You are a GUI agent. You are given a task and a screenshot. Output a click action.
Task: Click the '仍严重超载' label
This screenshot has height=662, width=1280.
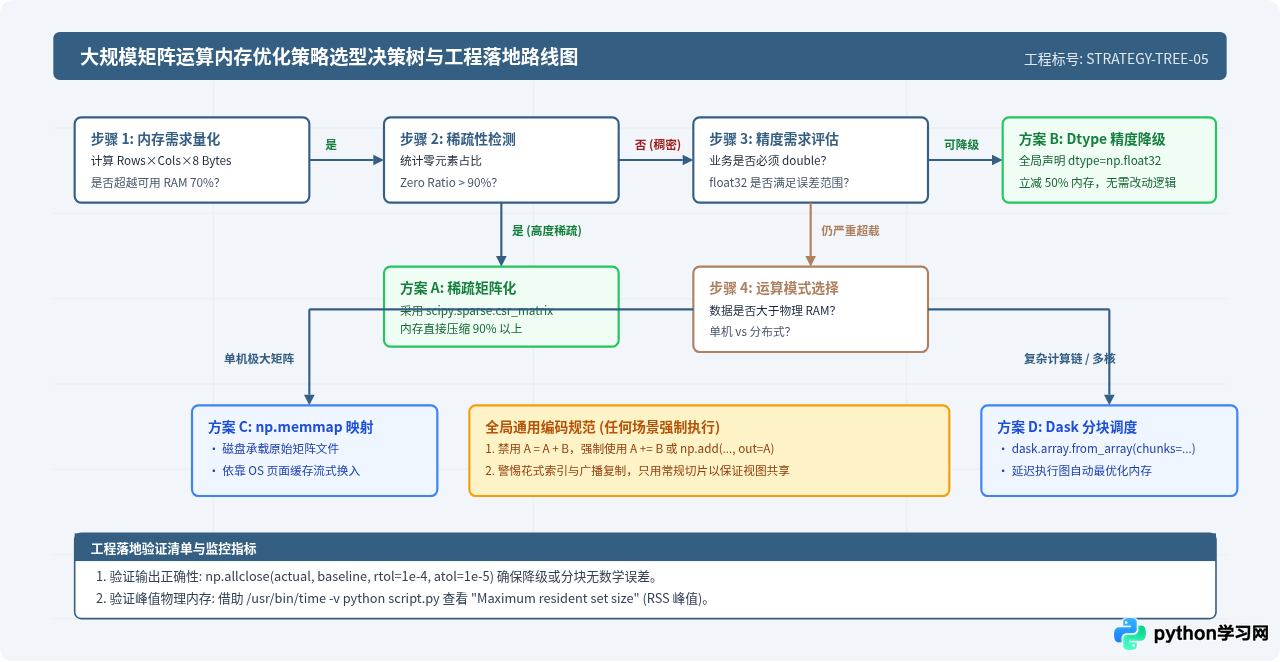tap(850, 230)
